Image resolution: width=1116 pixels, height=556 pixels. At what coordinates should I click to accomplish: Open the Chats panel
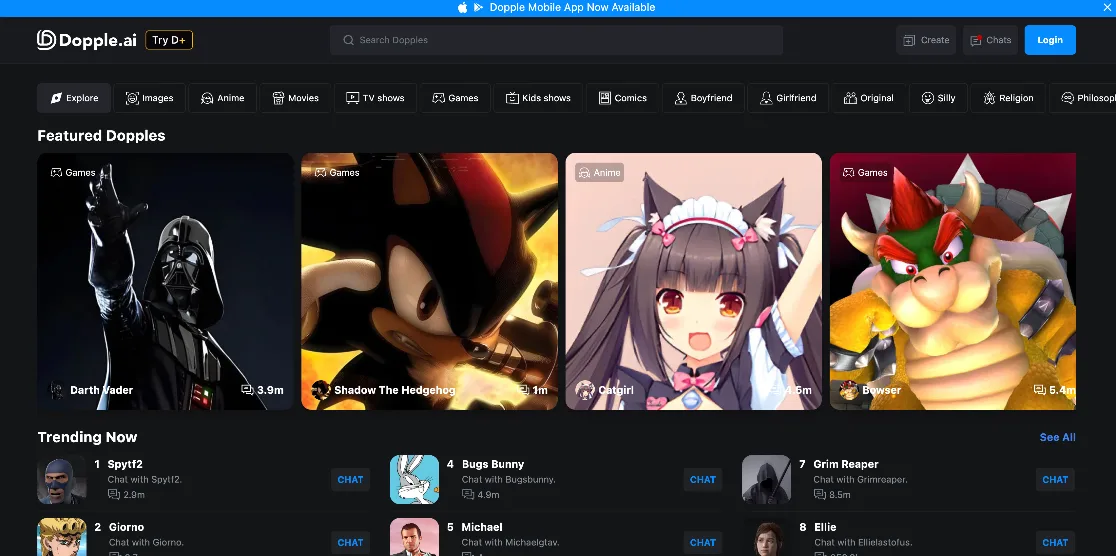click(x=990, y=40)
